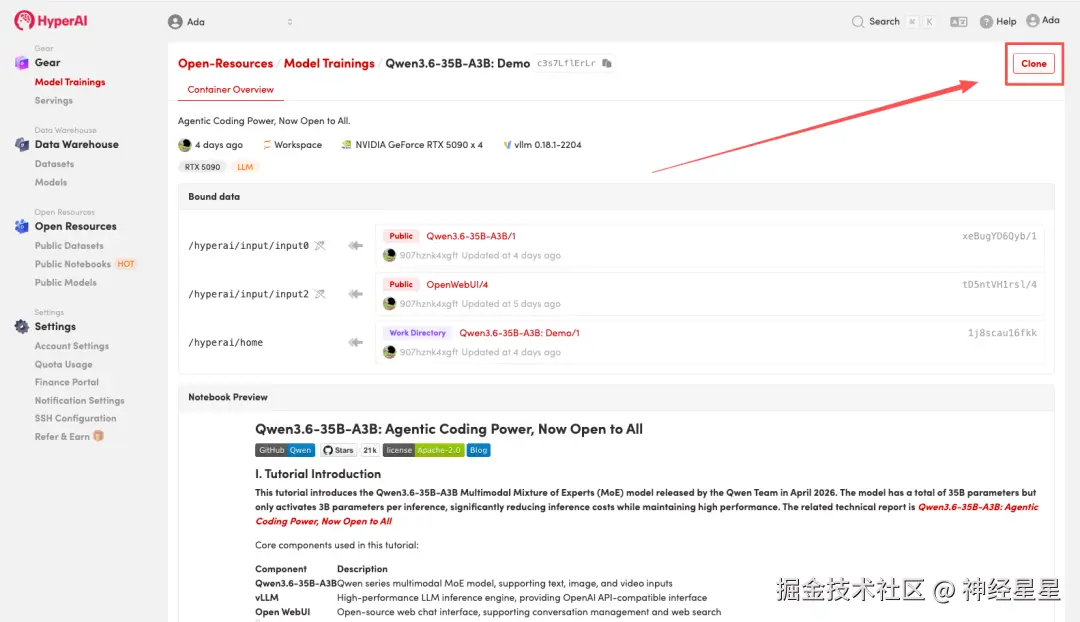Open SSH Configuration
The width and height of the screenshot is (1080, 622).
(75, 418)
